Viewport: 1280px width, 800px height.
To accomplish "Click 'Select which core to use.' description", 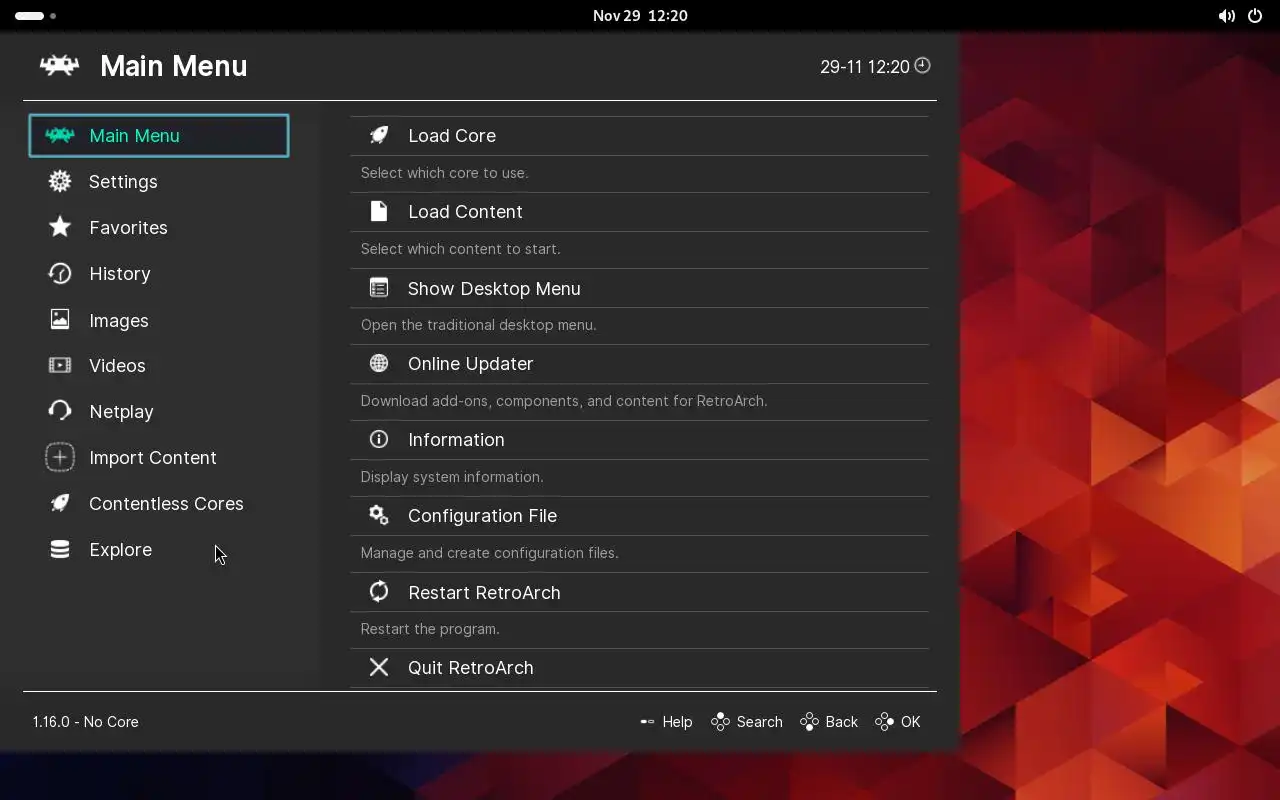I will (444, 173).
